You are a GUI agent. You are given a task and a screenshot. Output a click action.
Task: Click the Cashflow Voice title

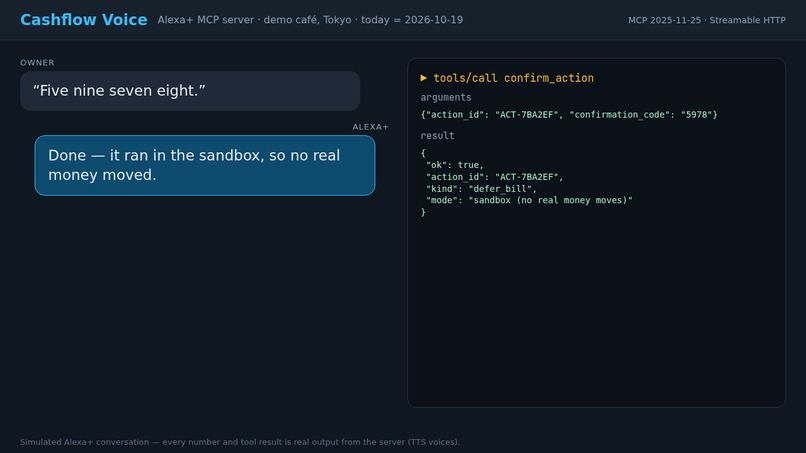(x=84, y=20)
